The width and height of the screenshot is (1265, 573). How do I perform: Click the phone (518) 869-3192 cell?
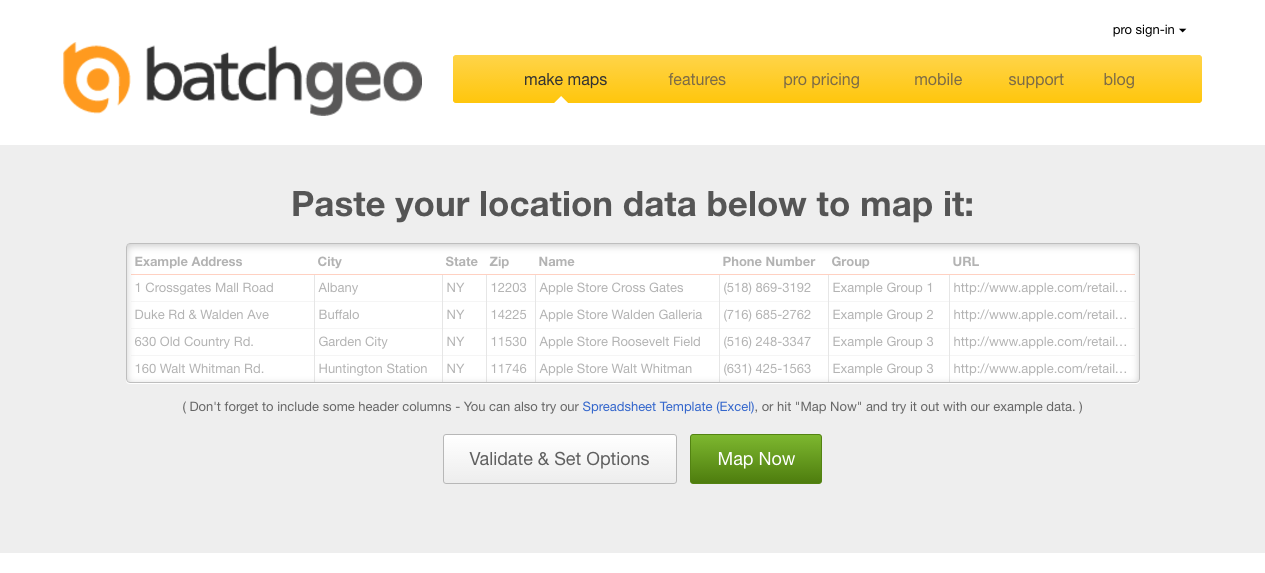coord(774,288)
